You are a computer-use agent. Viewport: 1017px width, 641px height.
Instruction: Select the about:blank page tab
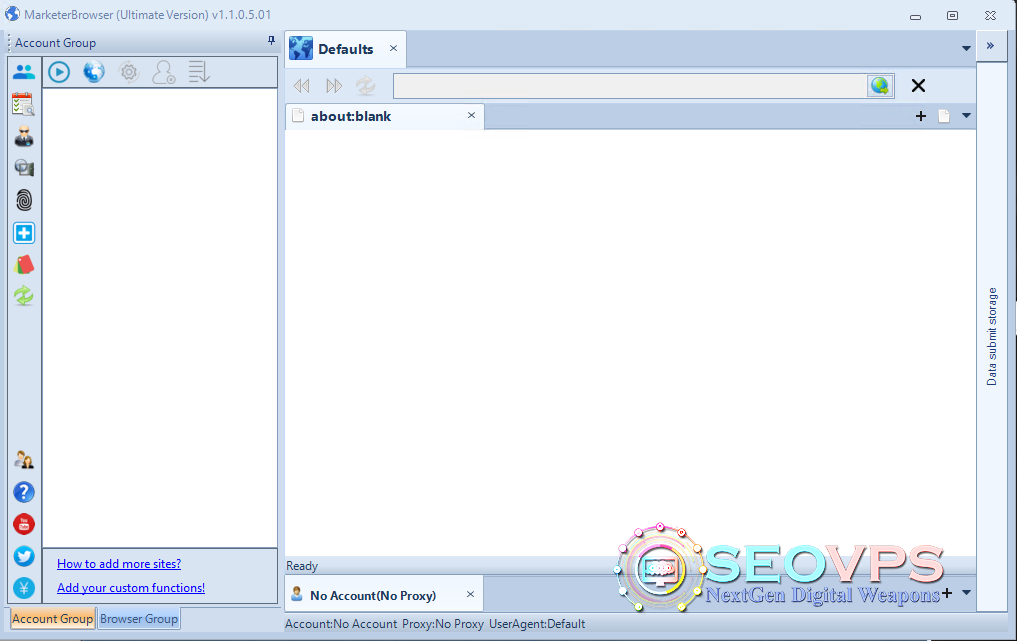point(384,116)
